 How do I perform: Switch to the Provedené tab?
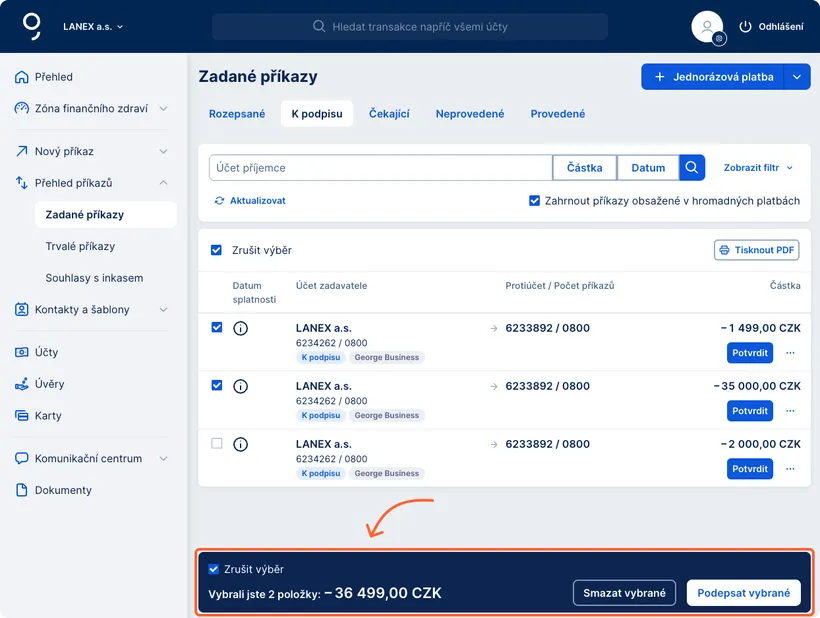tap(557, 114)
